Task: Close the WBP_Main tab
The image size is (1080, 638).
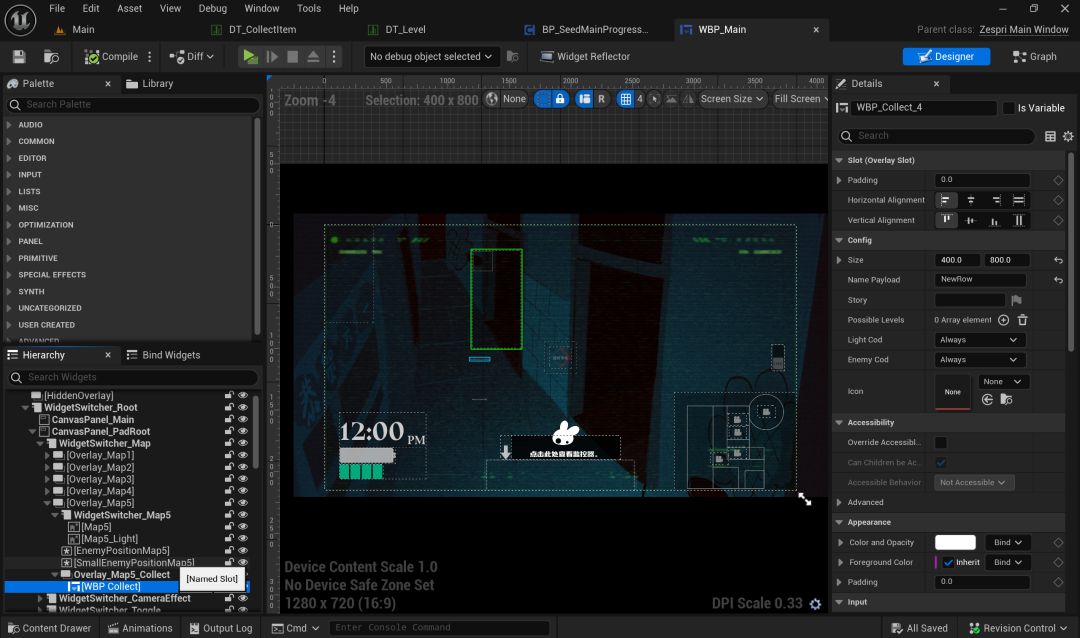Action: click(x=816, y=30)
